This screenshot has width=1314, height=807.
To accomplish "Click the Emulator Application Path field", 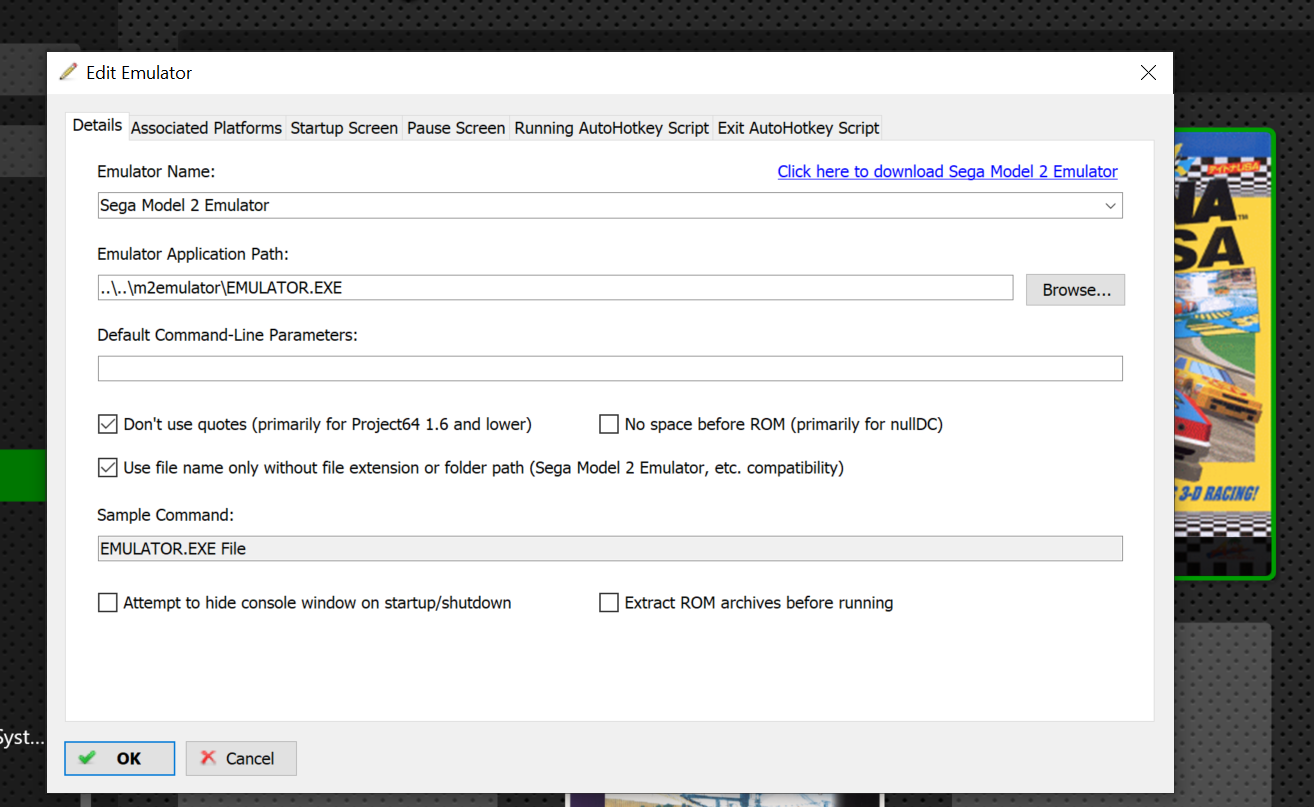I will [x=555, y=288].
